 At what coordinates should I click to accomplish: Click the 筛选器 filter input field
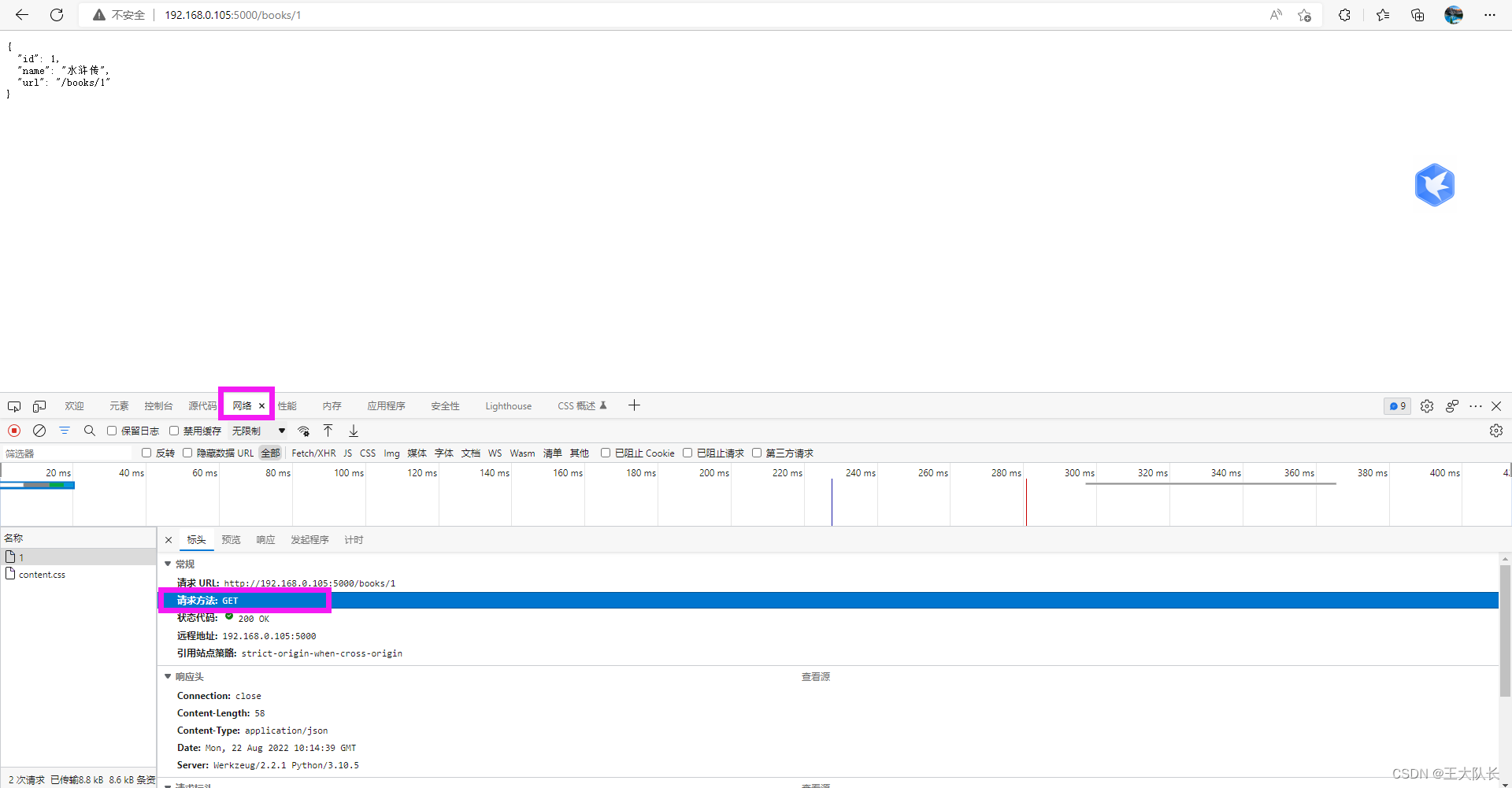pyautogui.click(x=67, y=453)
